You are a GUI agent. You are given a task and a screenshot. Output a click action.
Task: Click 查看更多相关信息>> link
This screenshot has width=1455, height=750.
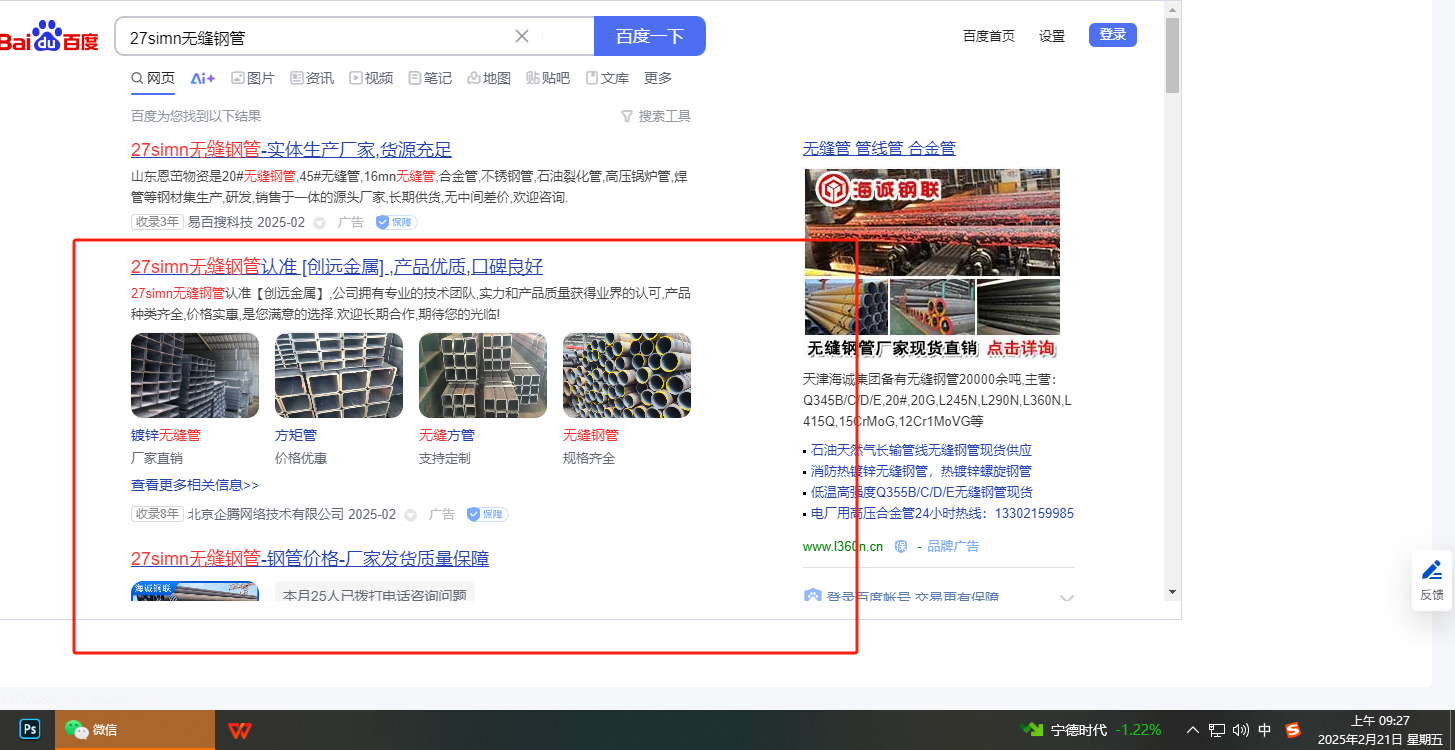195,485
